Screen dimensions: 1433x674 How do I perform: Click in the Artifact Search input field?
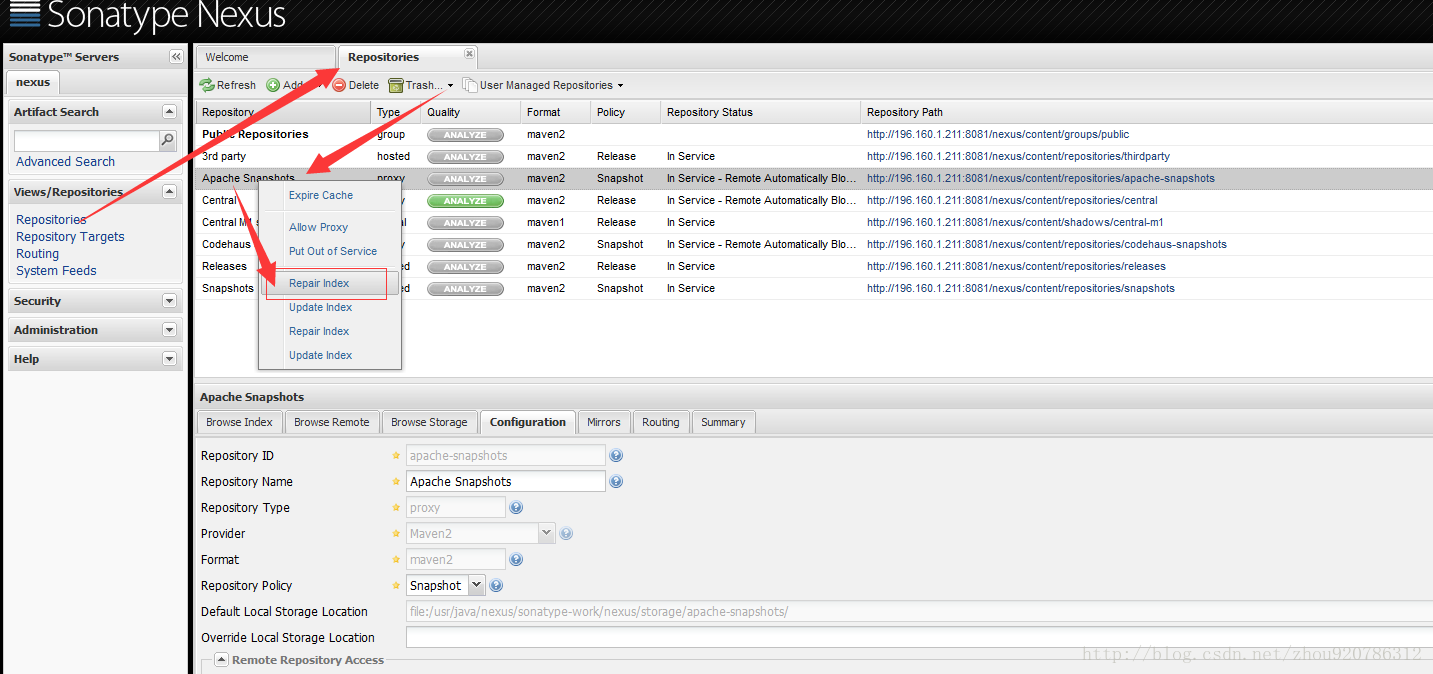86,141
